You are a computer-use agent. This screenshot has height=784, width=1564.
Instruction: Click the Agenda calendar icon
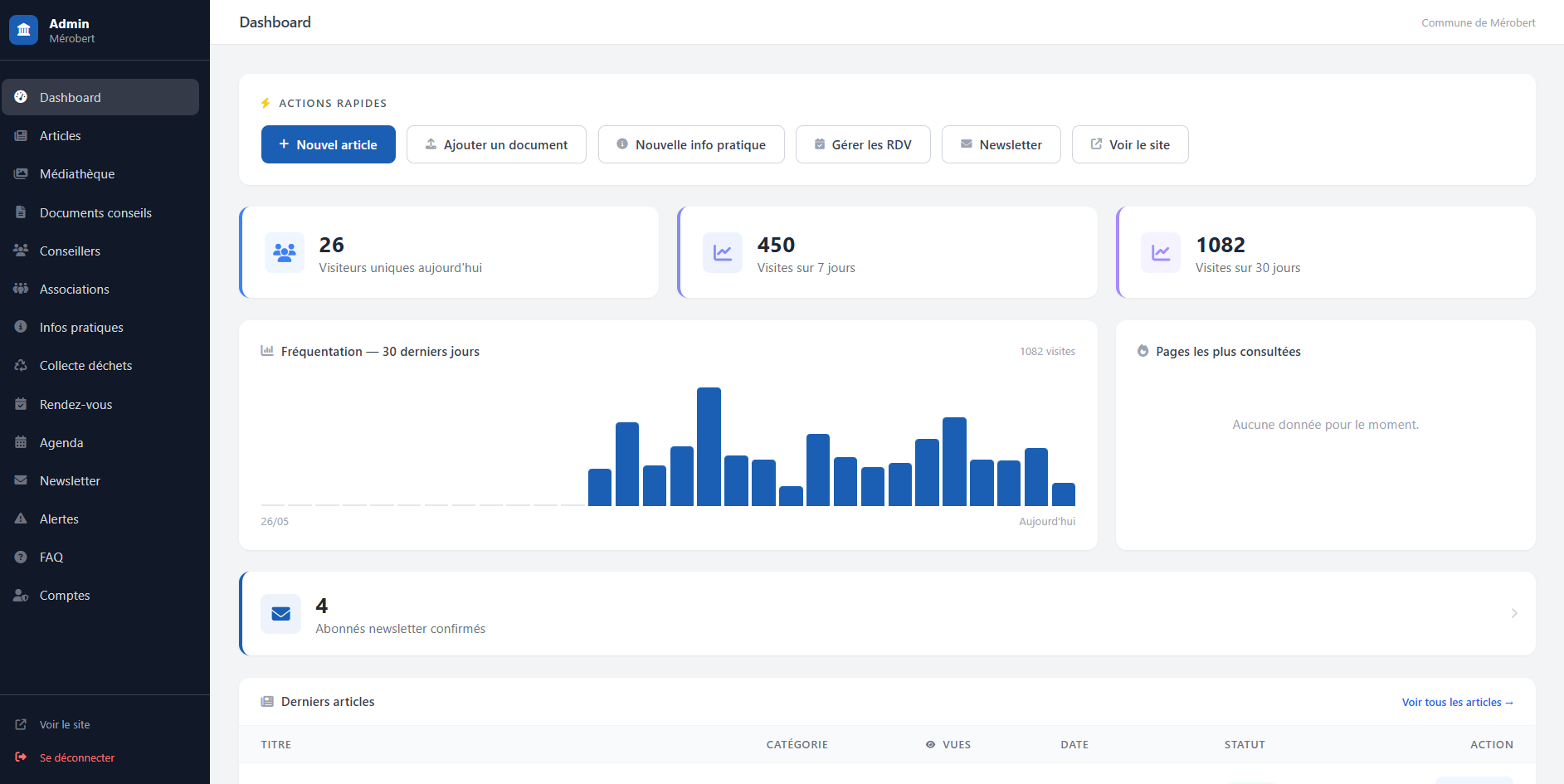[x=21, y=442]
